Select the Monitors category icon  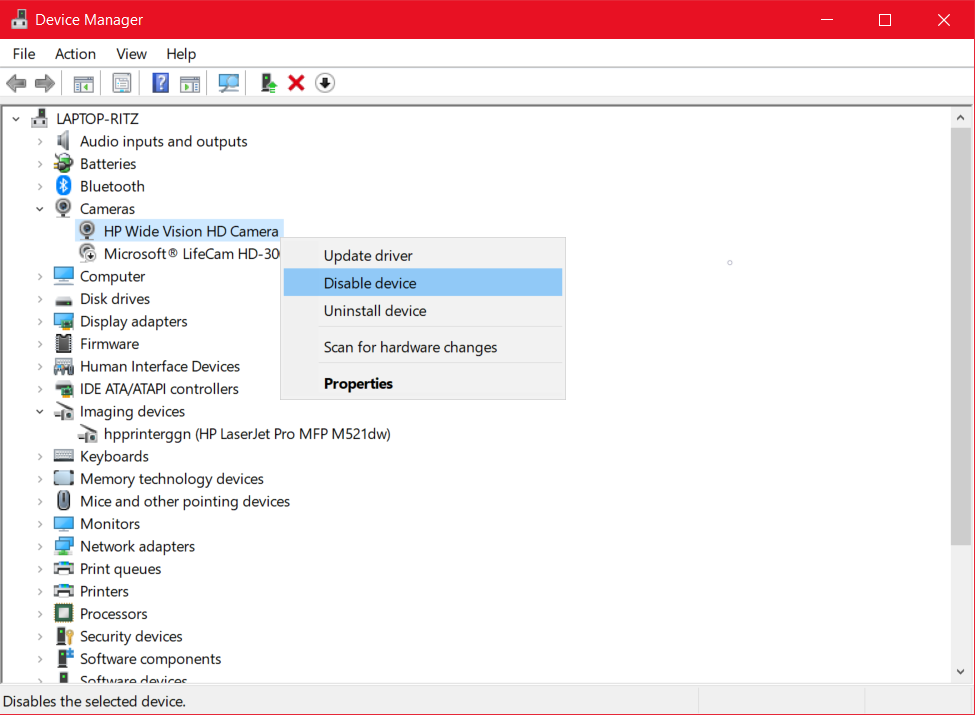[x=63, y=524]
